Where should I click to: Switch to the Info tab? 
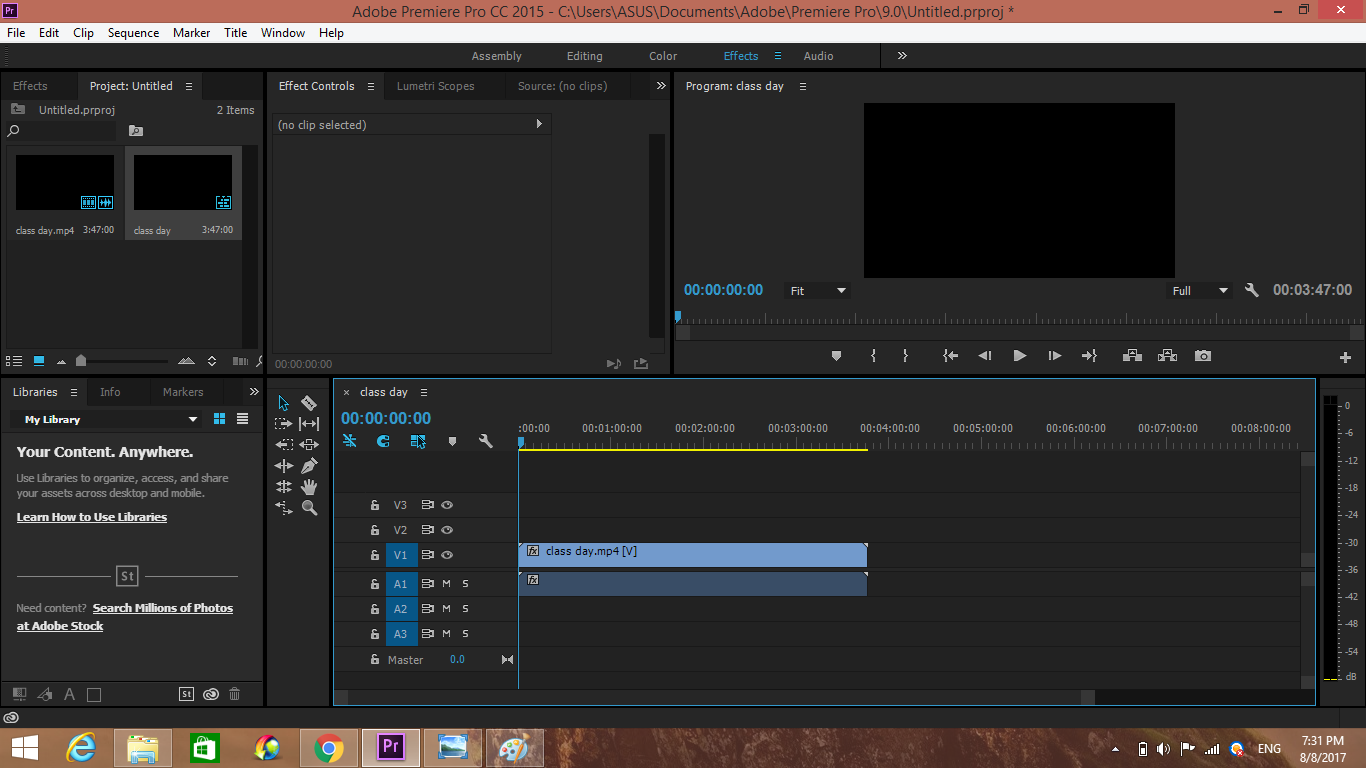click(110, 392)
